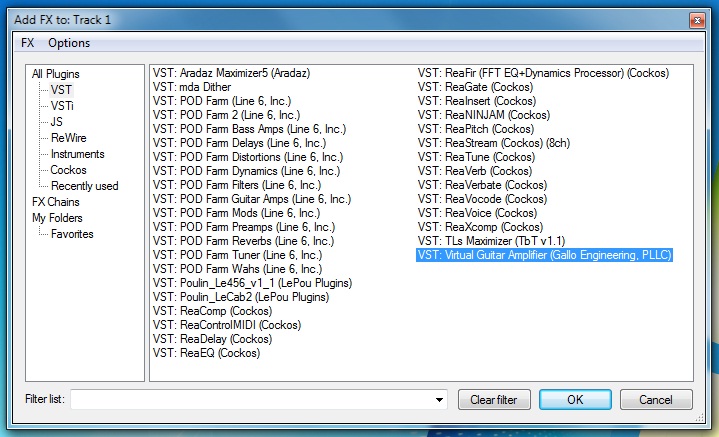Screen dimensions: 719x437
Task: Select VST: POD Farm Filters
Action: (x=237, y=185)
